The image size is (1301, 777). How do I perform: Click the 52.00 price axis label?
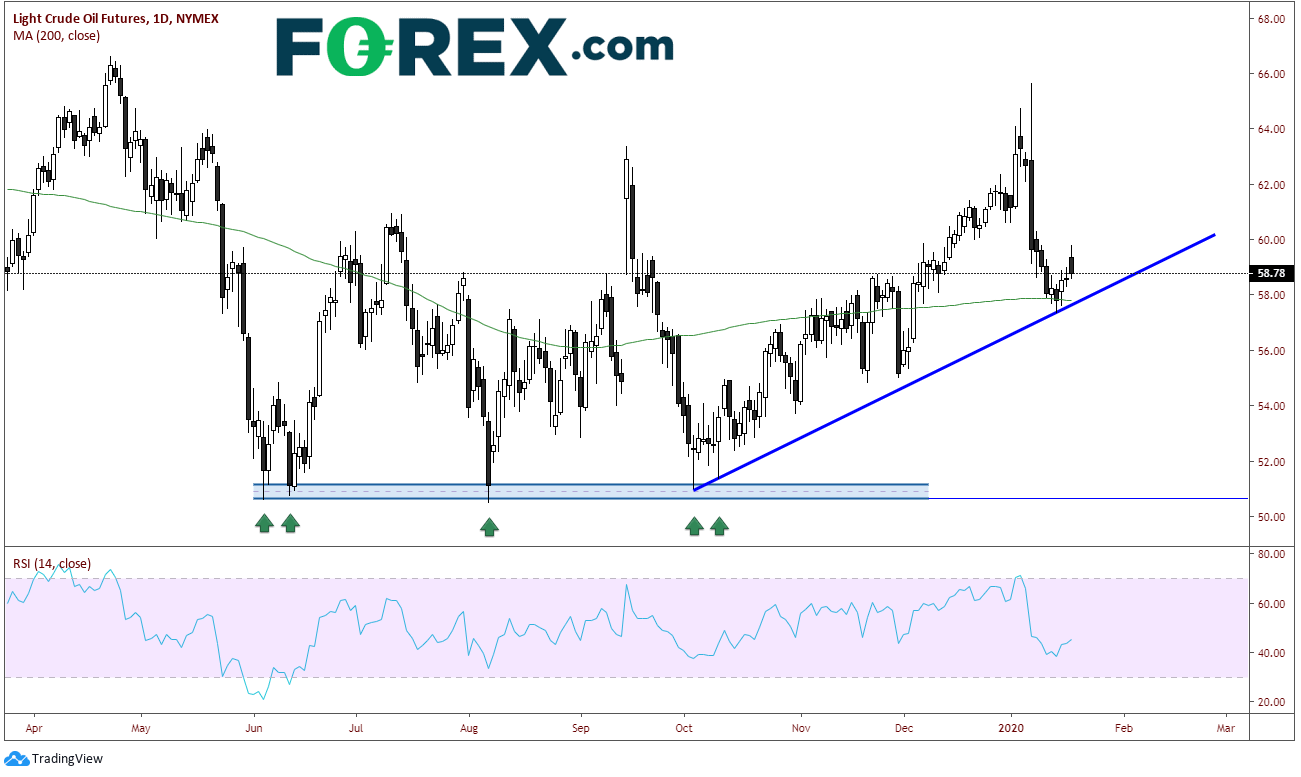click(x=1271, y=462)
